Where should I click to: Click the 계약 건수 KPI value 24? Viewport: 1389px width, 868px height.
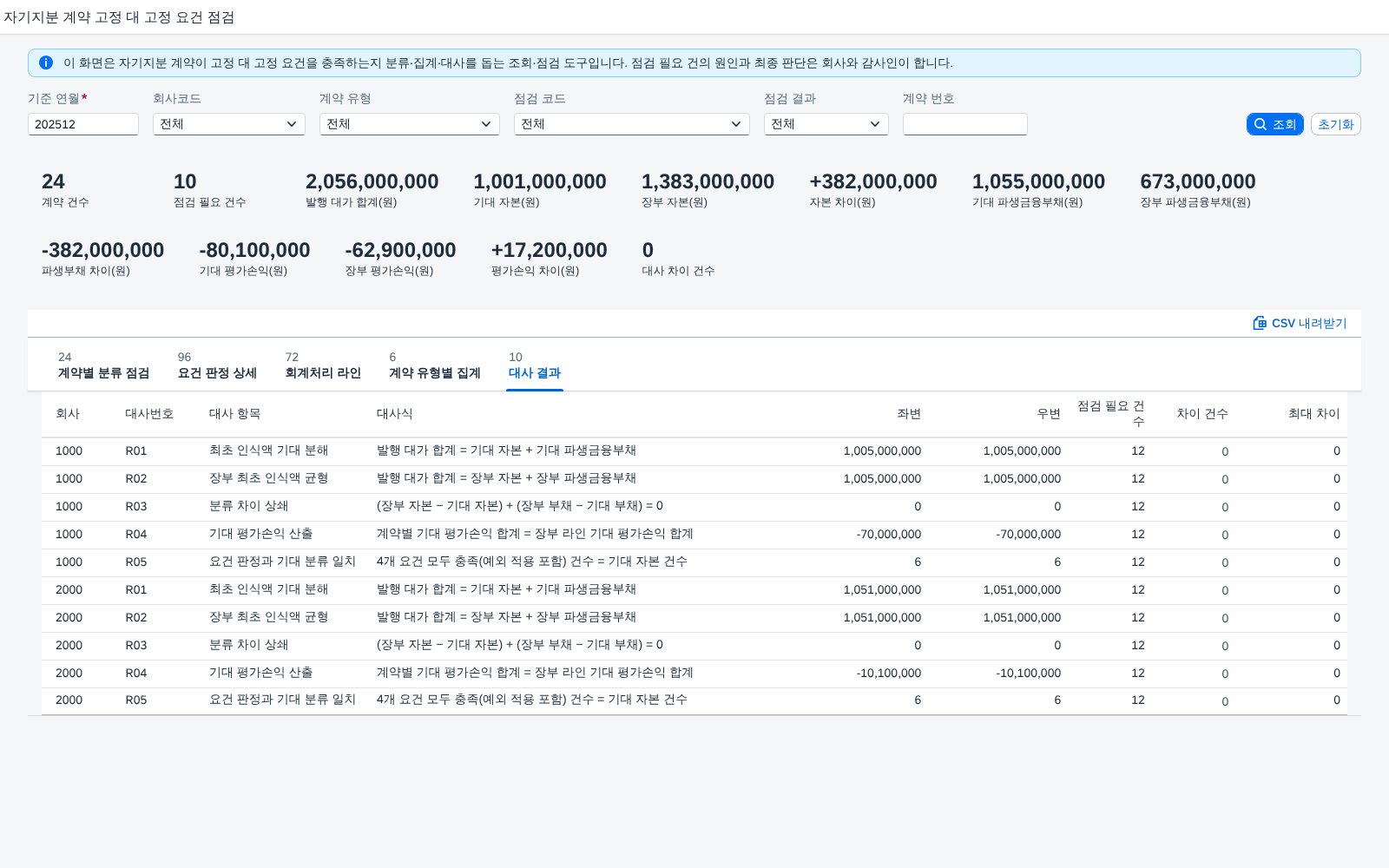coord(53,181)
